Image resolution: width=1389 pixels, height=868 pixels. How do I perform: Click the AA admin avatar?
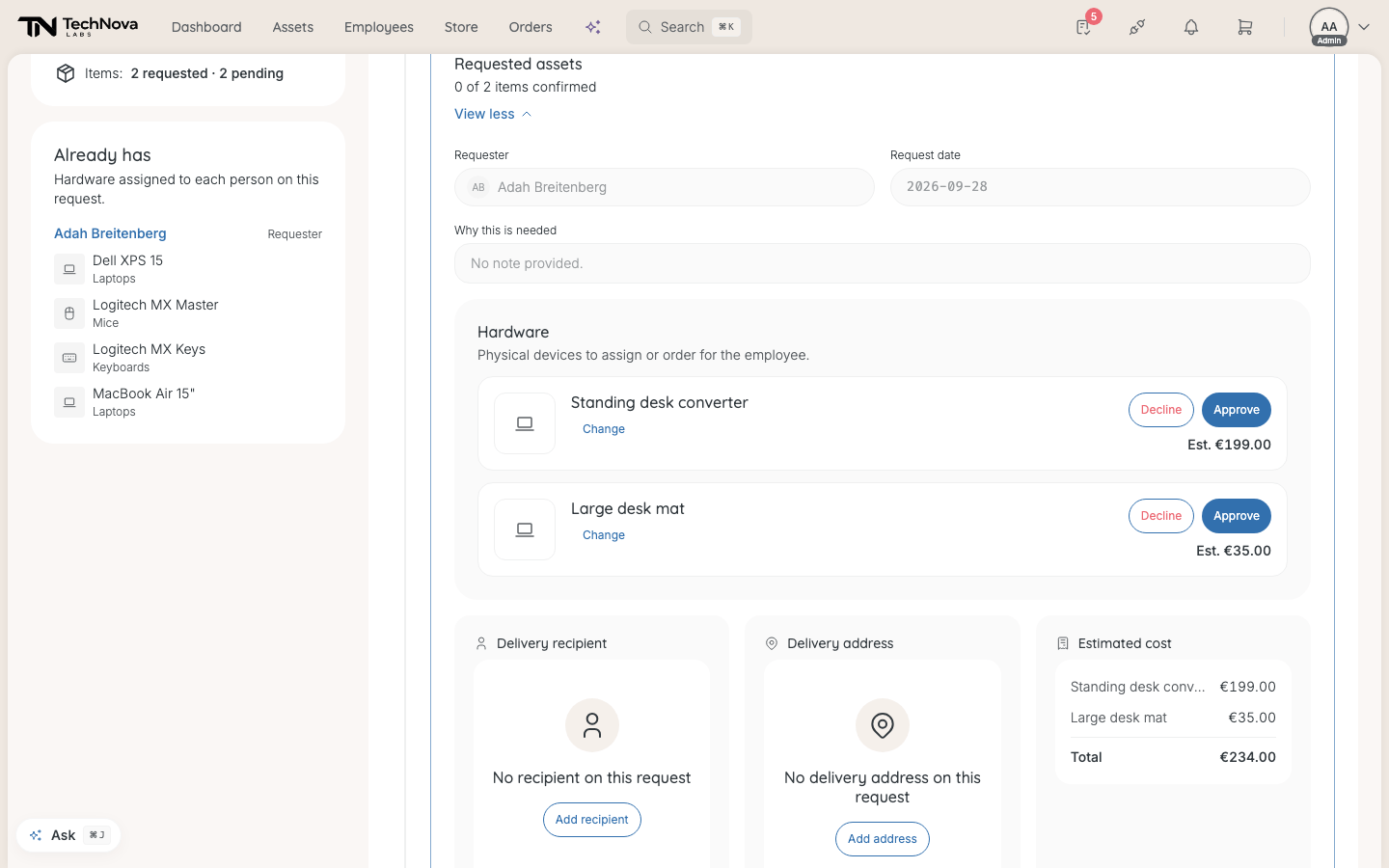1329,27
